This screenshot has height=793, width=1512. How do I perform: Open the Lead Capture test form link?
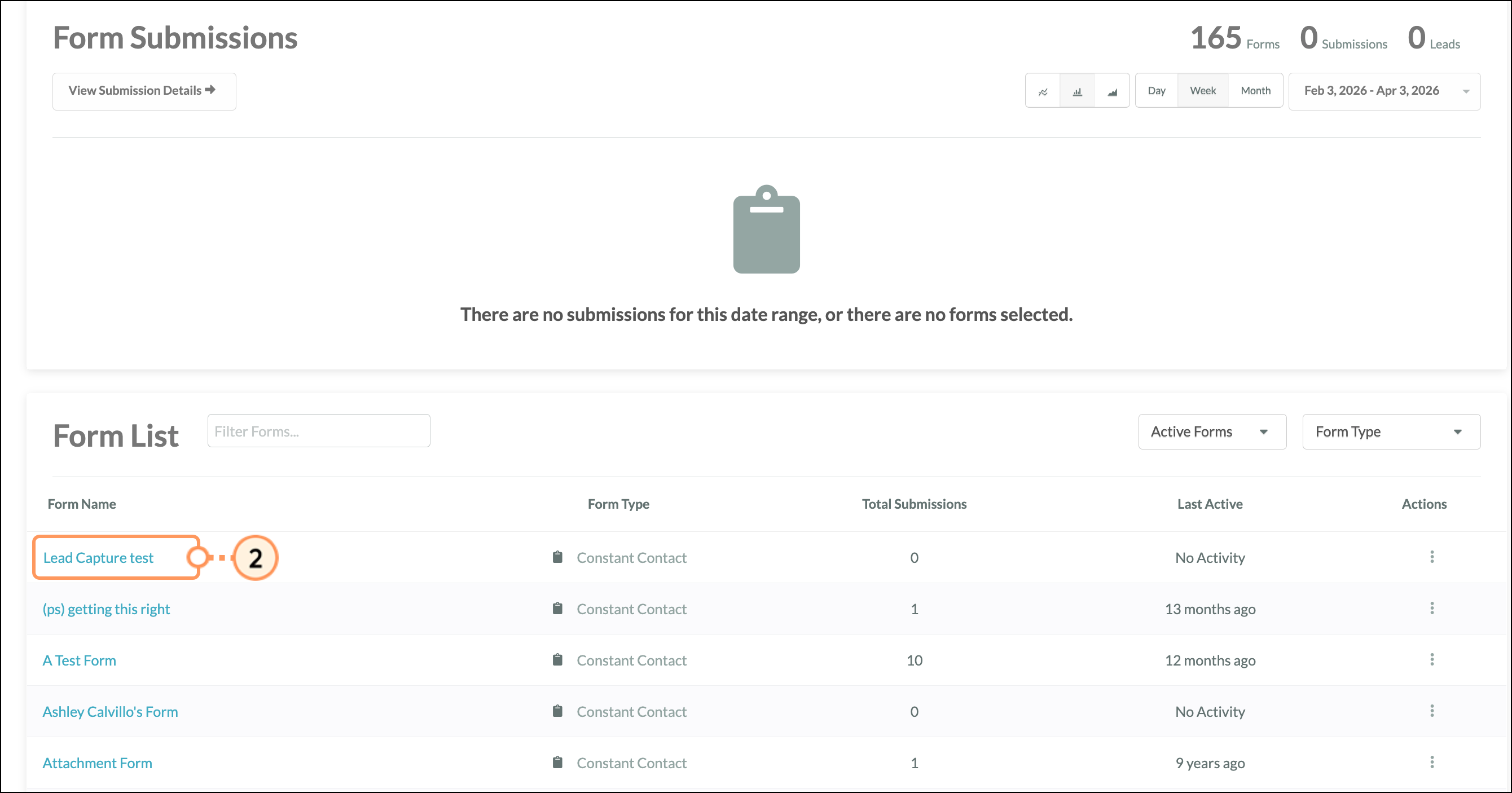point(98,558)
